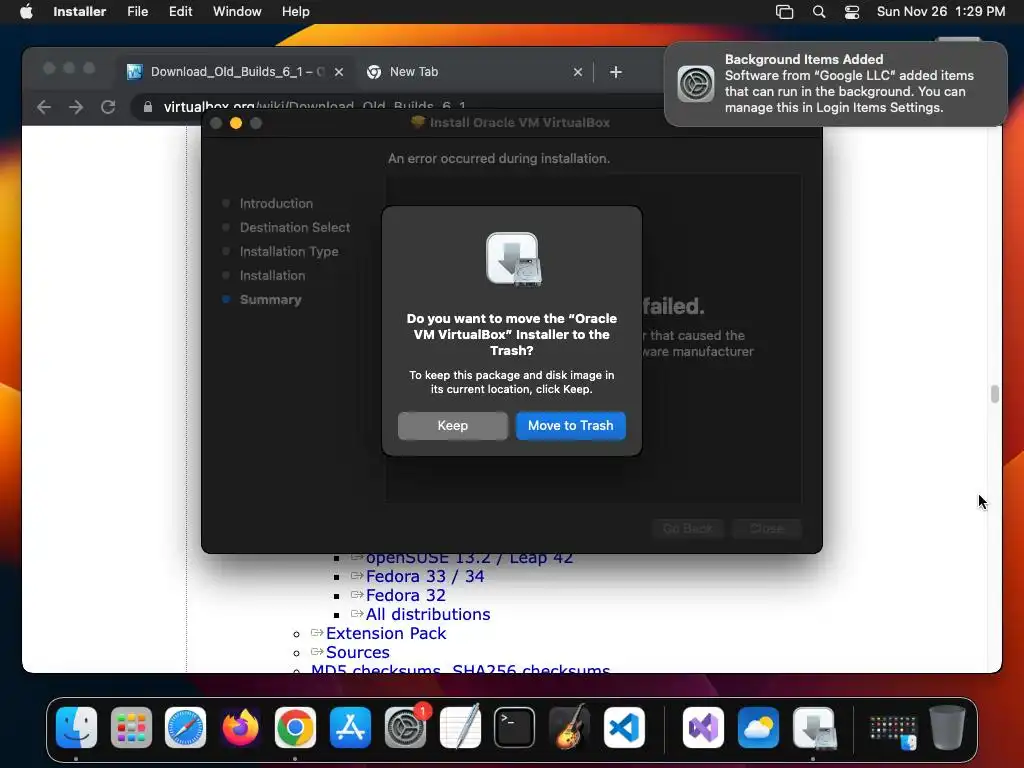Click the date and time in menu bar
Viewport: 1024px width, 768px height.
[x=940, y=12]
